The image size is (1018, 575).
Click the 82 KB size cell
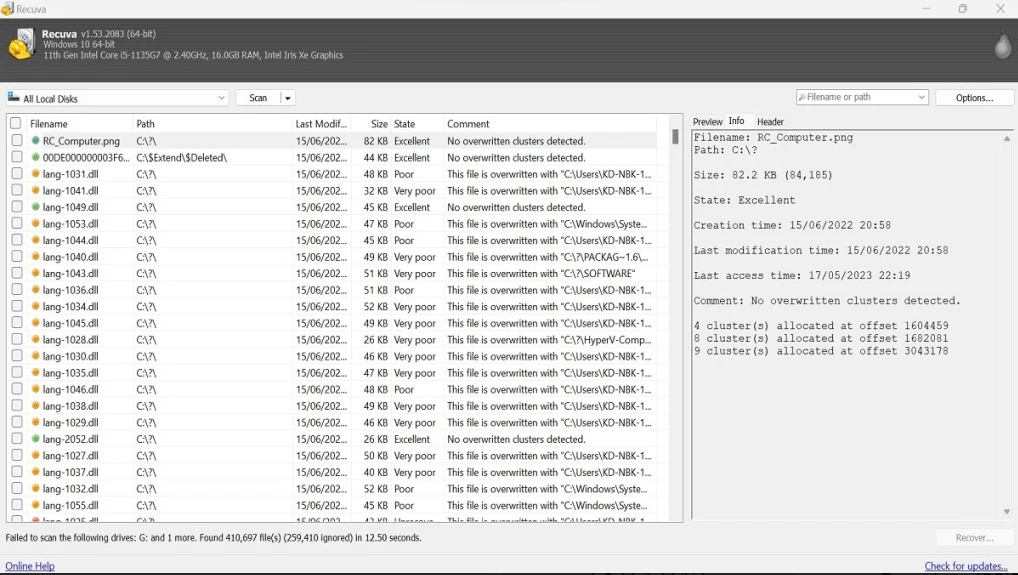coord(375,141)
